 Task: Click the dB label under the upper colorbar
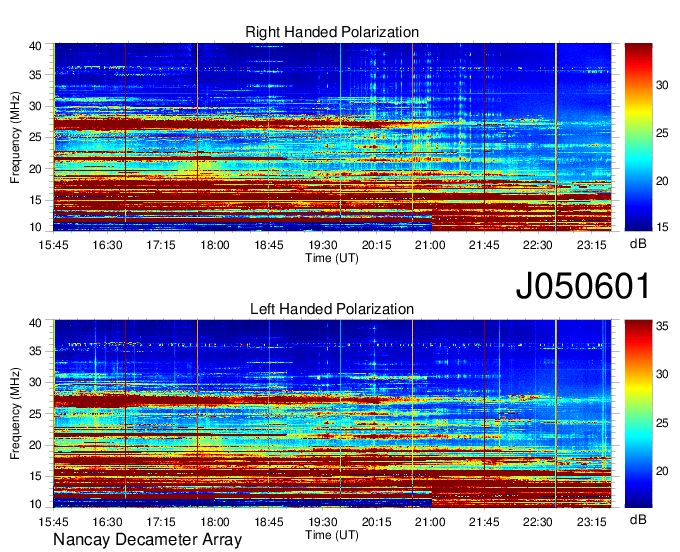pyautogui.click(x=638, y=244)
